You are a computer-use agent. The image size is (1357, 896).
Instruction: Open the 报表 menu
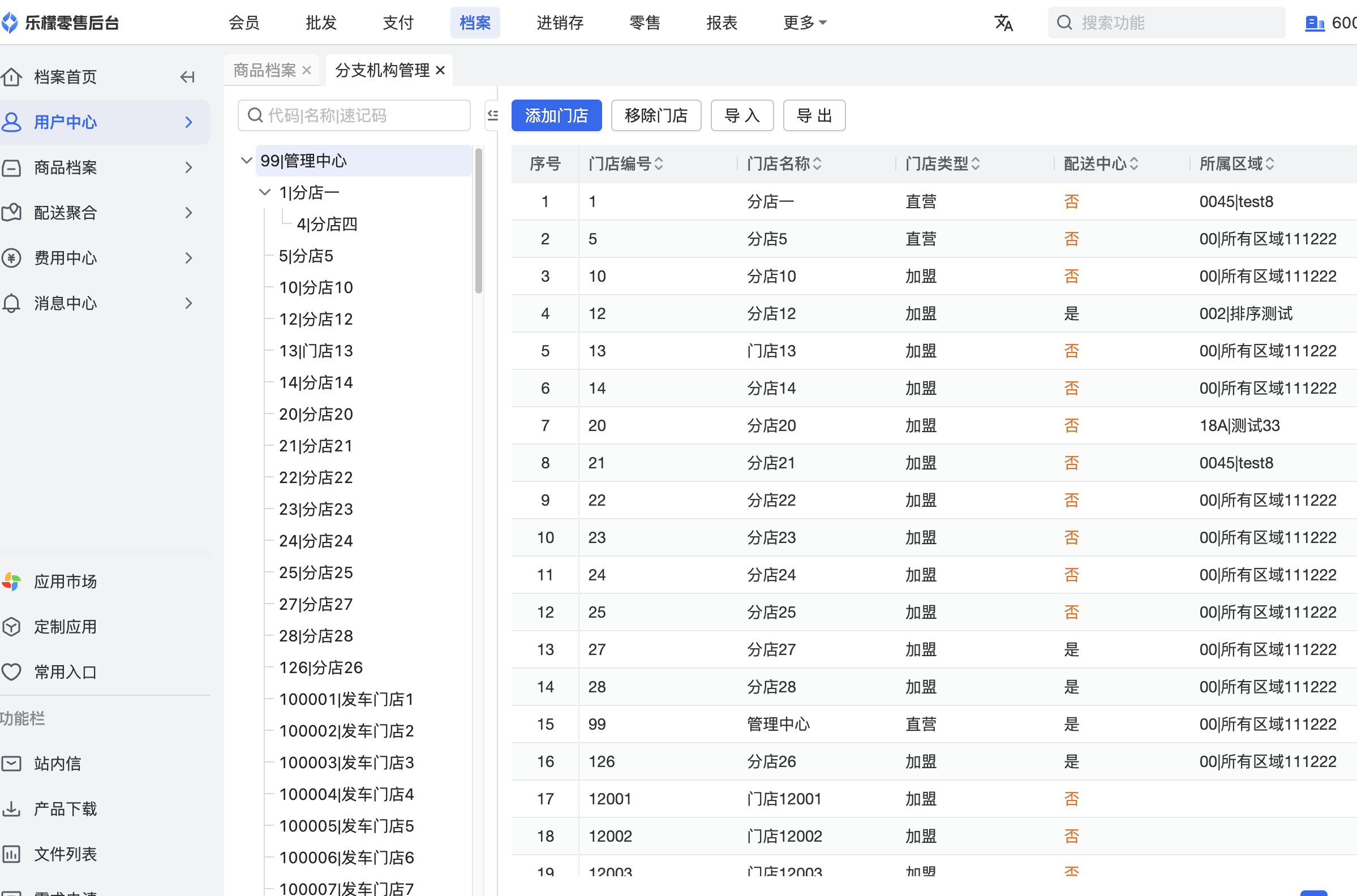[x=722, y=23]
